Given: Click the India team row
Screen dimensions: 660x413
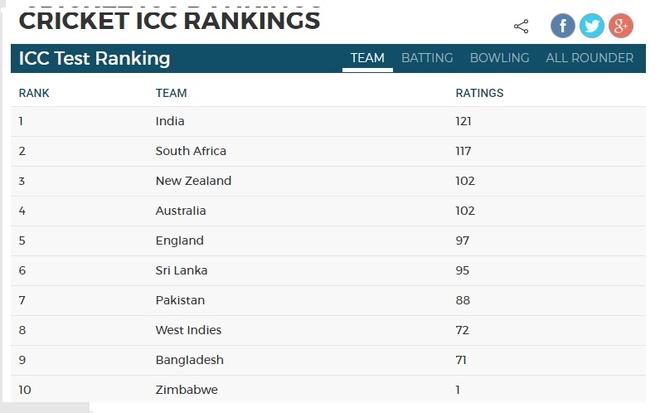Looking at the screenshot, I should tap(328, 121).
